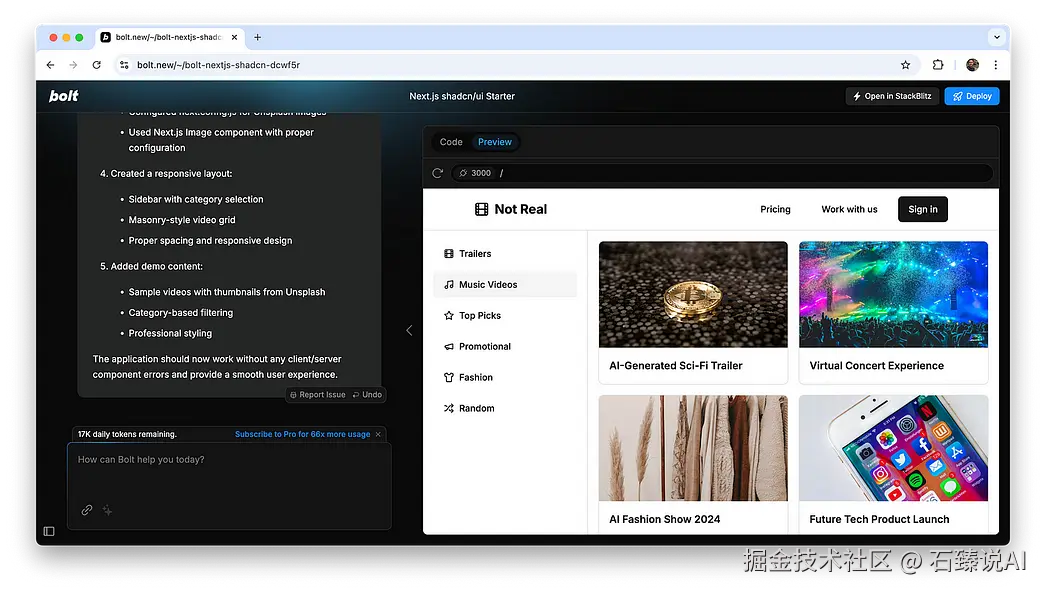The width and height of the screenshot is (1046, 593).
Task: Click Virtual Concert Experience title text
Action: point(877,366)
